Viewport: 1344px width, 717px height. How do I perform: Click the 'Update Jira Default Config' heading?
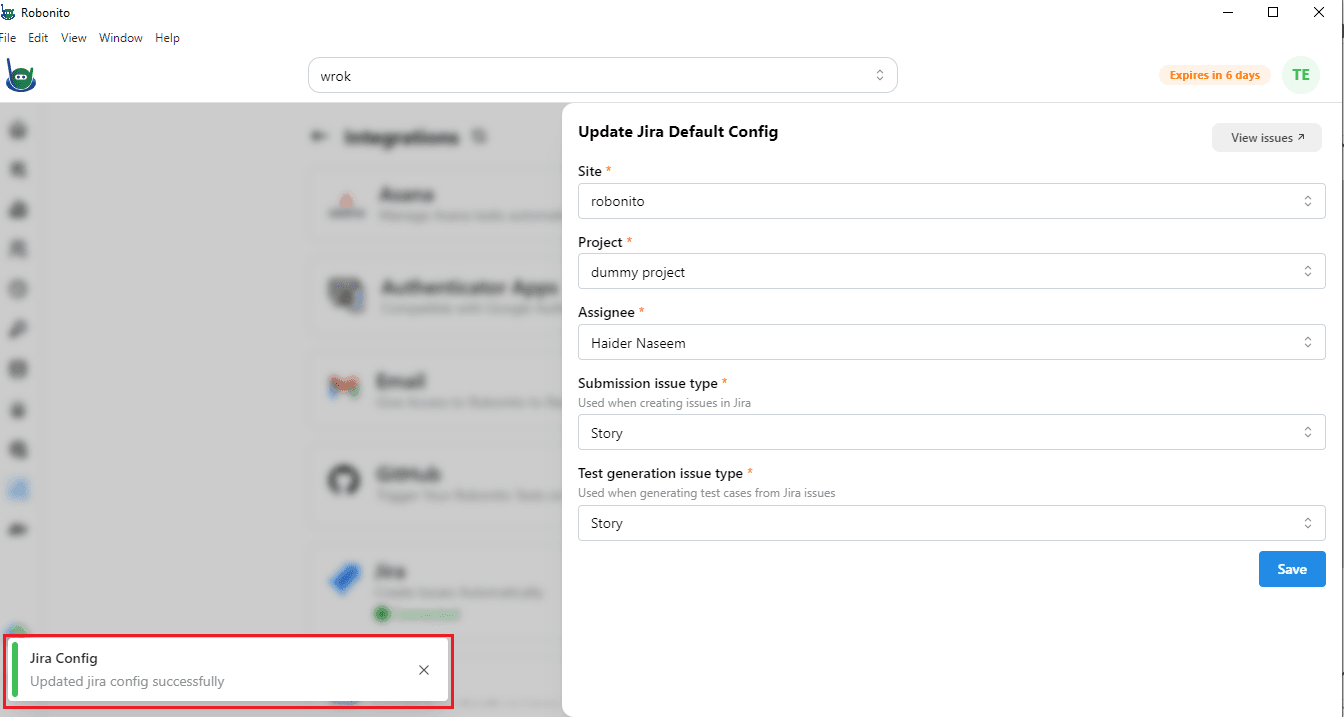(x=678, y=131)
